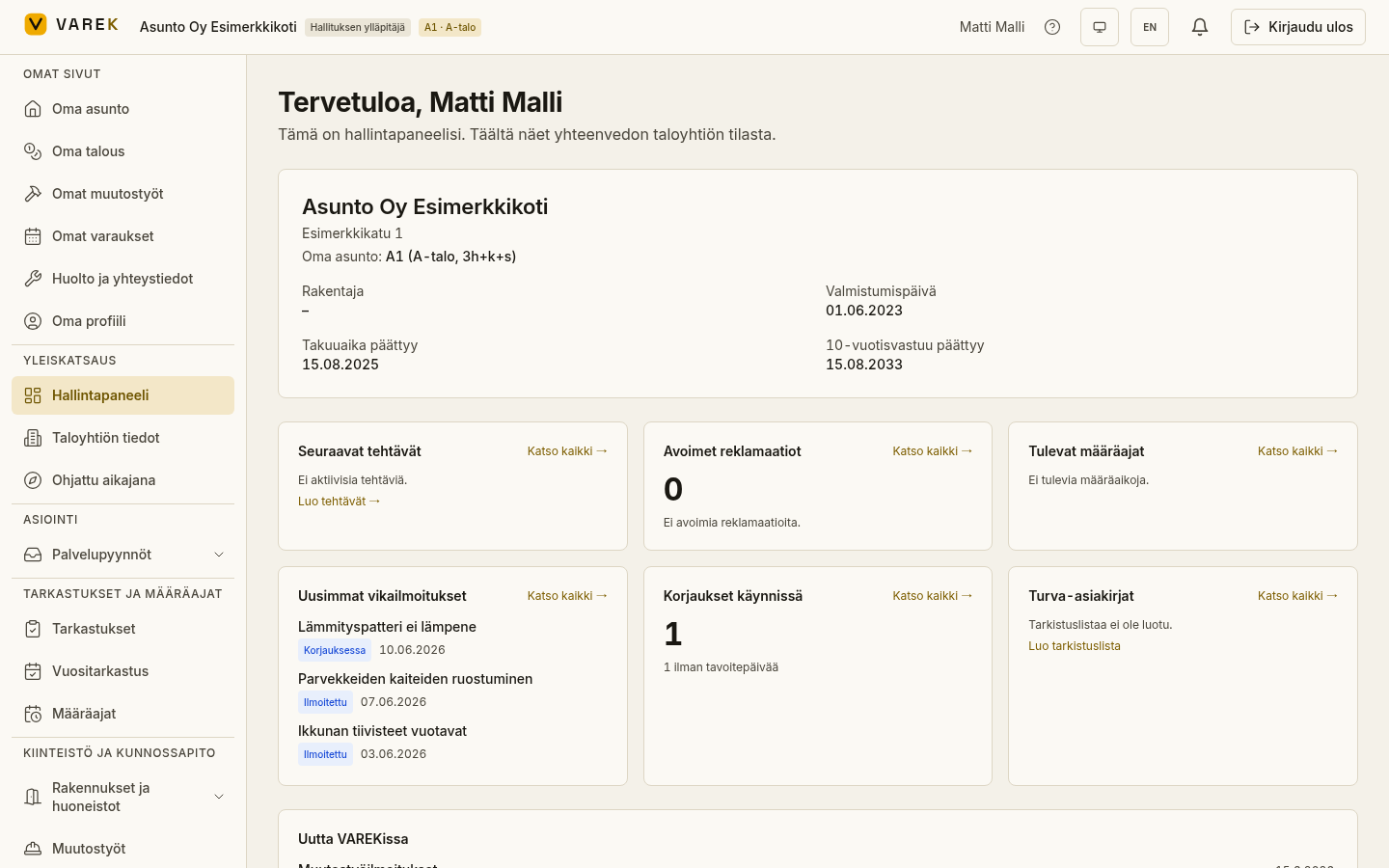This screenshot has width=1389, height=868.
Task: Expand Rakennukset ja huoneistot chevron
Action: click(219, 797)
